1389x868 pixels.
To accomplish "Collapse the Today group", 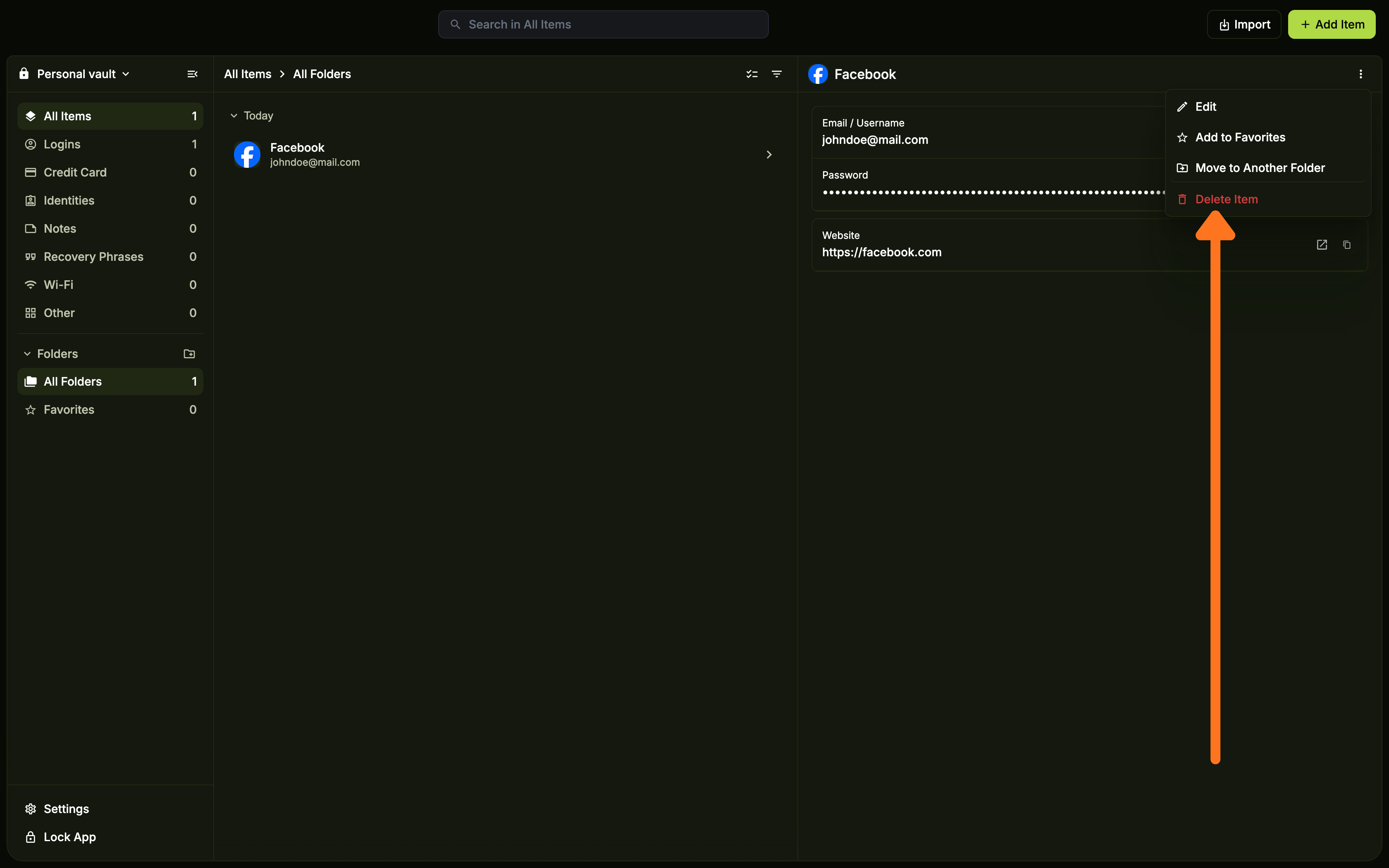I will (x=234, y=115).
